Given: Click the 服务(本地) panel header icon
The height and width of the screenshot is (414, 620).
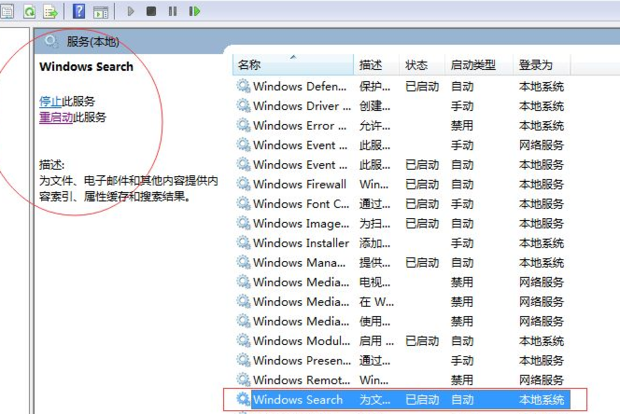Looking at the screenshot, I should [51, 41].
